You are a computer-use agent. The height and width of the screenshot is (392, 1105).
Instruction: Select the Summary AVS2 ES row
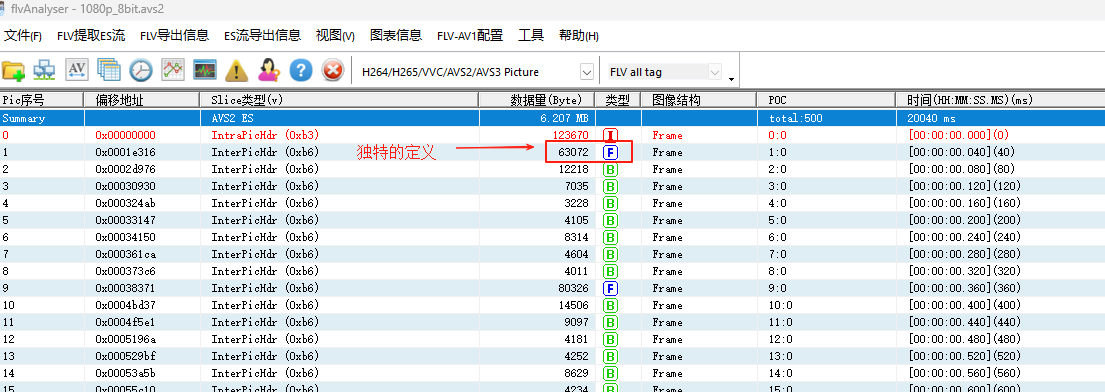tap(552, 118)
